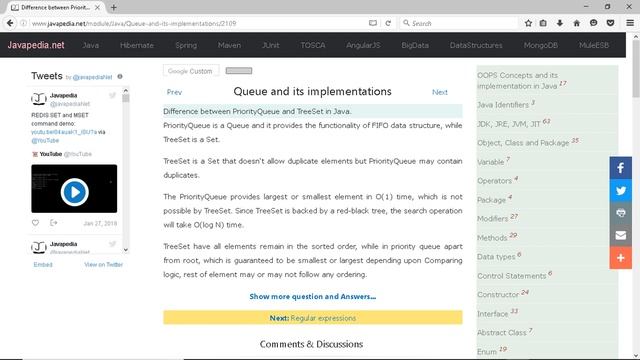The height and width of the screenshot is (360, 640).
Task: Click the gray search button beside Google Custom
Action: click(239, 71)
